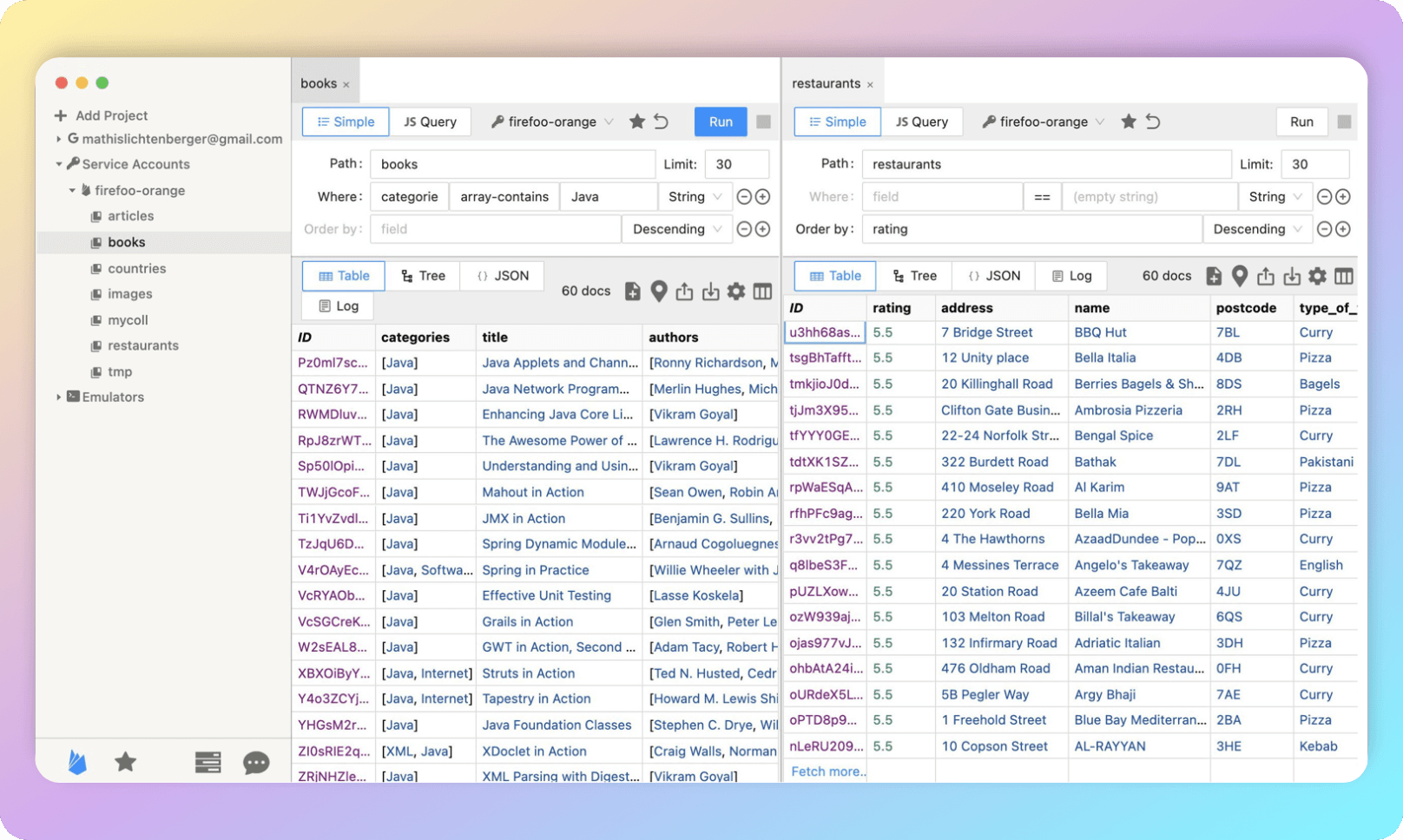This screenshot has width=1403, height=840.
Task: Click Fetch more in restaurants table
Action: 828,771
